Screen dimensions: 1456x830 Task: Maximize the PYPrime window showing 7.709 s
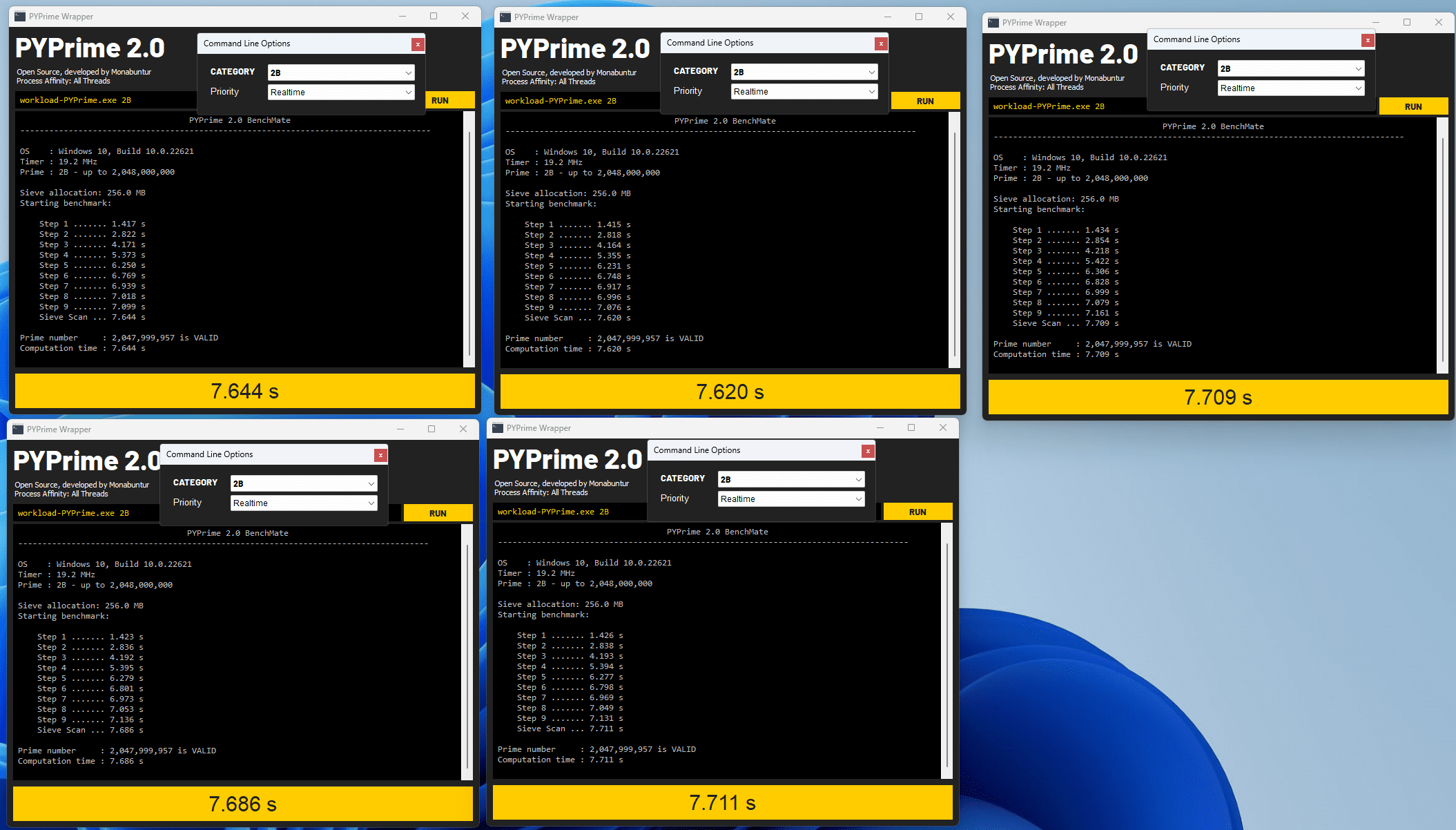point(1407,23)
